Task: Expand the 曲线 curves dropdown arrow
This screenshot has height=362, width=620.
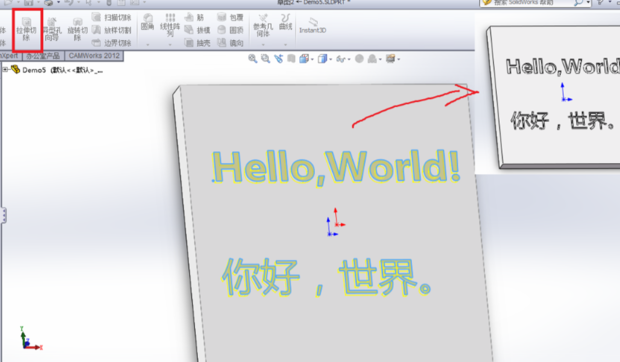Action: (285, 45)
